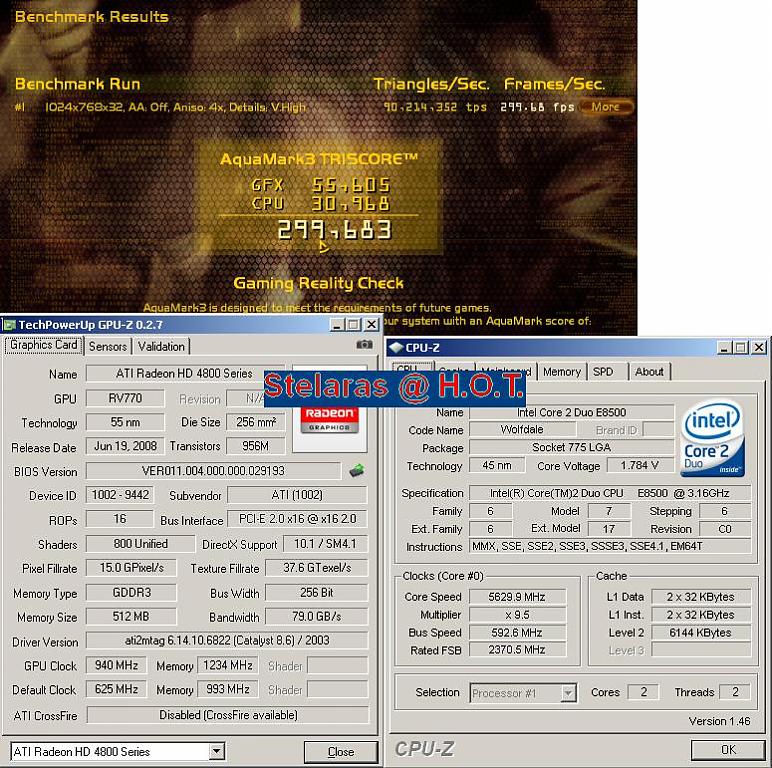The width and height of the screenshot is (772, 768).
Task: Click the 299,683 AquaMark3 total score
Action: point(335,230)
